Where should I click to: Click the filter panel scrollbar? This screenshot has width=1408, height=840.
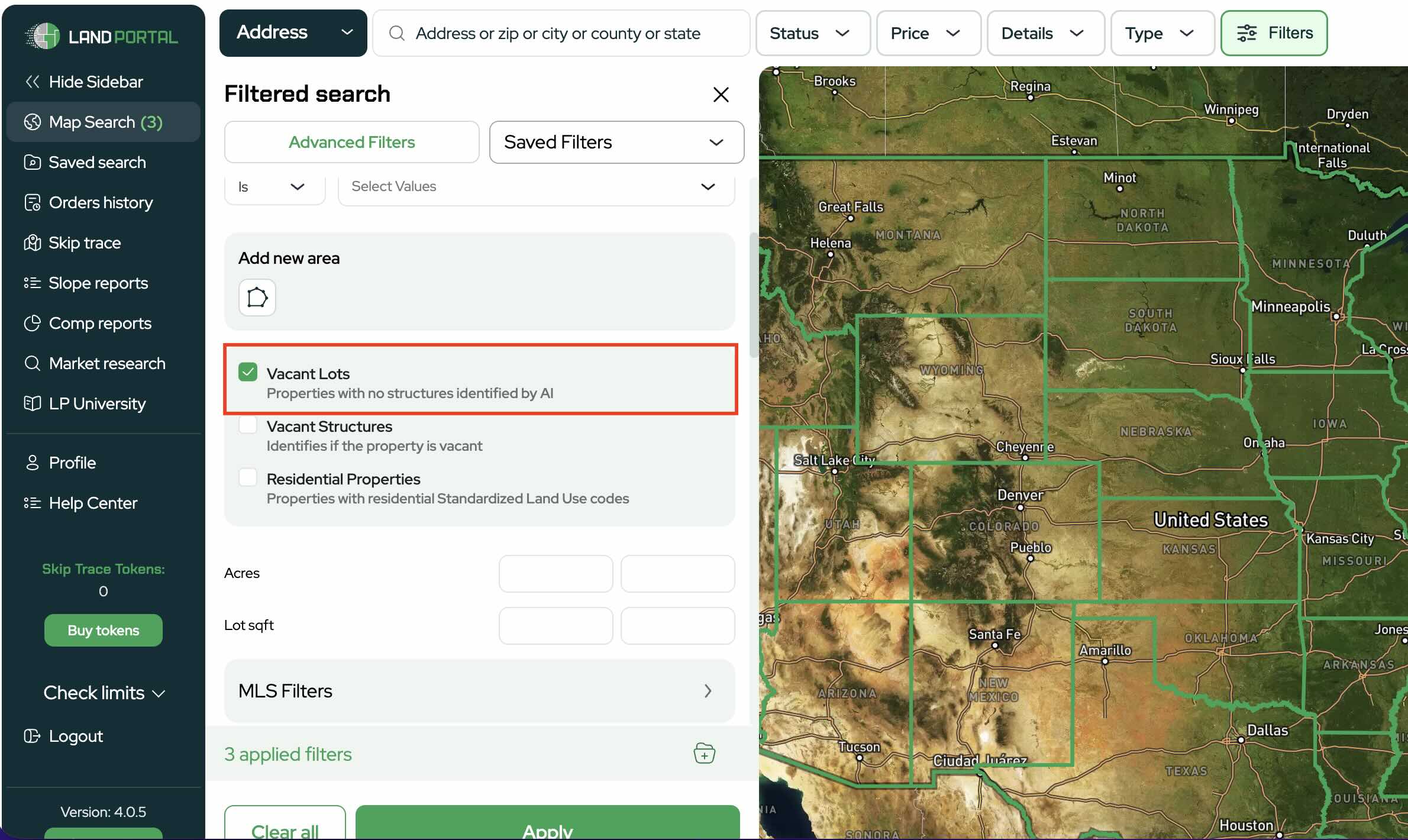coord(753,296)
